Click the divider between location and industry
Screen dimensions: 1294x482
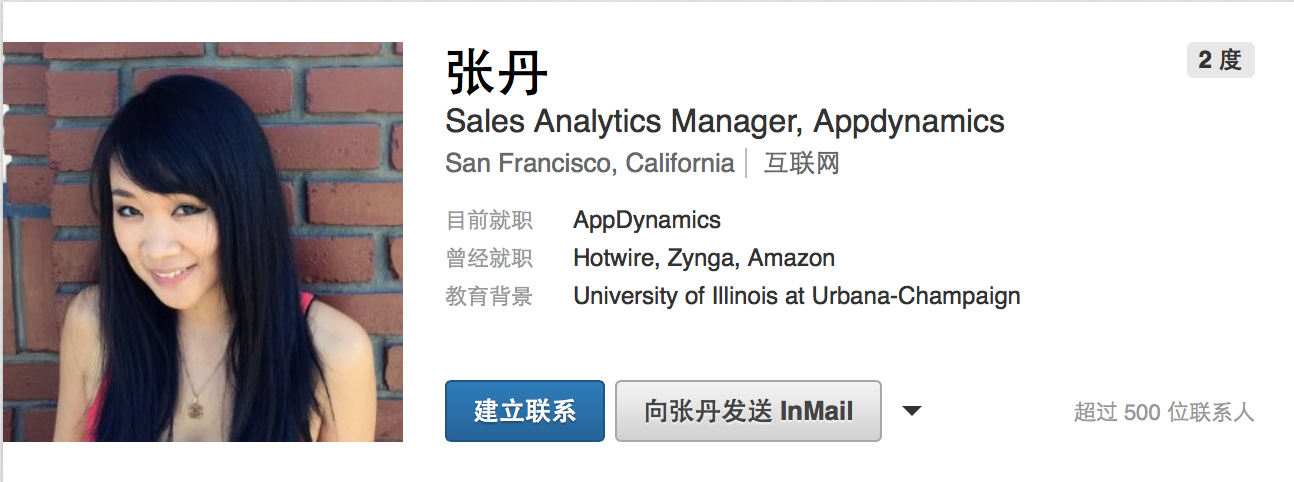747,163
